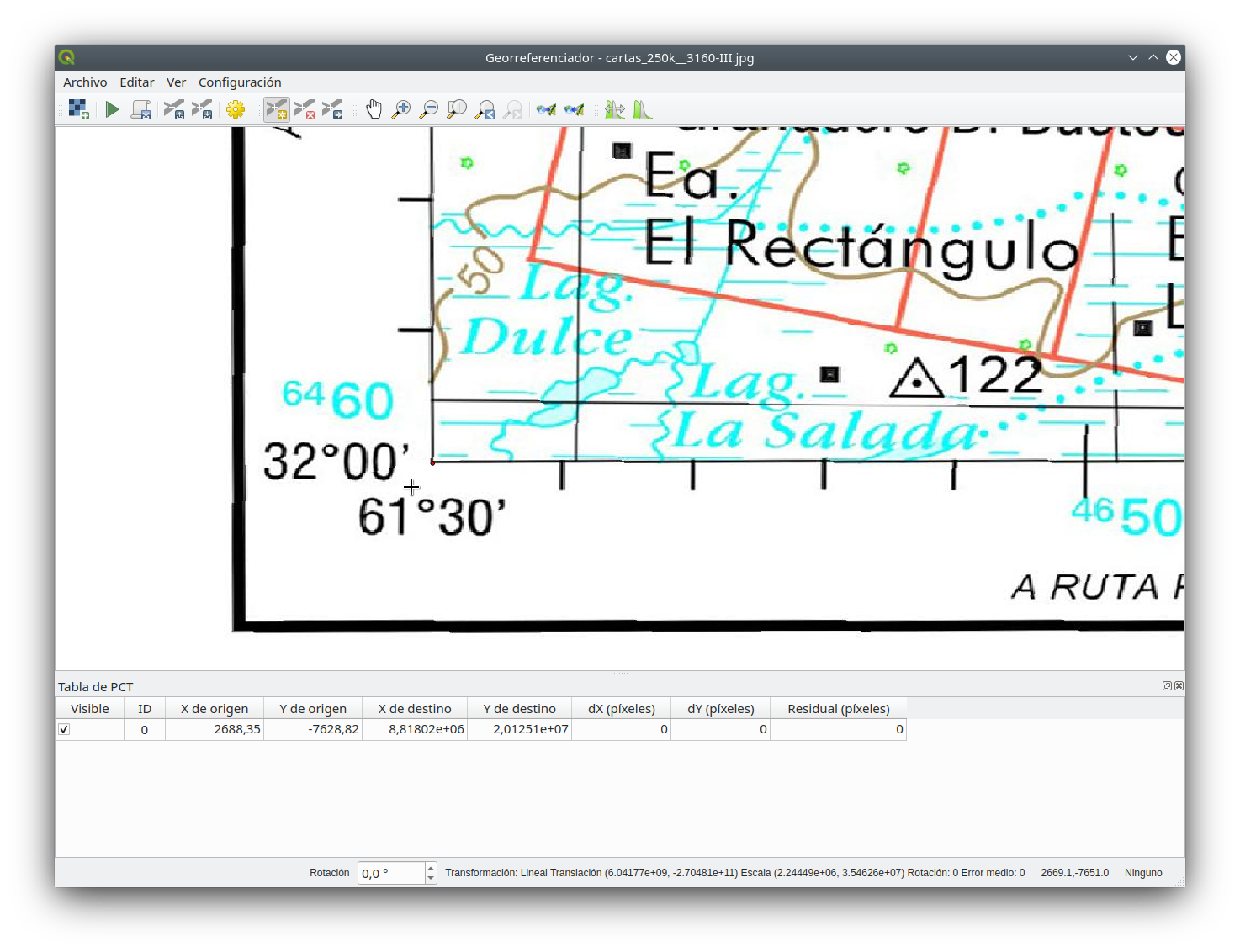Select the Add point tool

point(277,109)
